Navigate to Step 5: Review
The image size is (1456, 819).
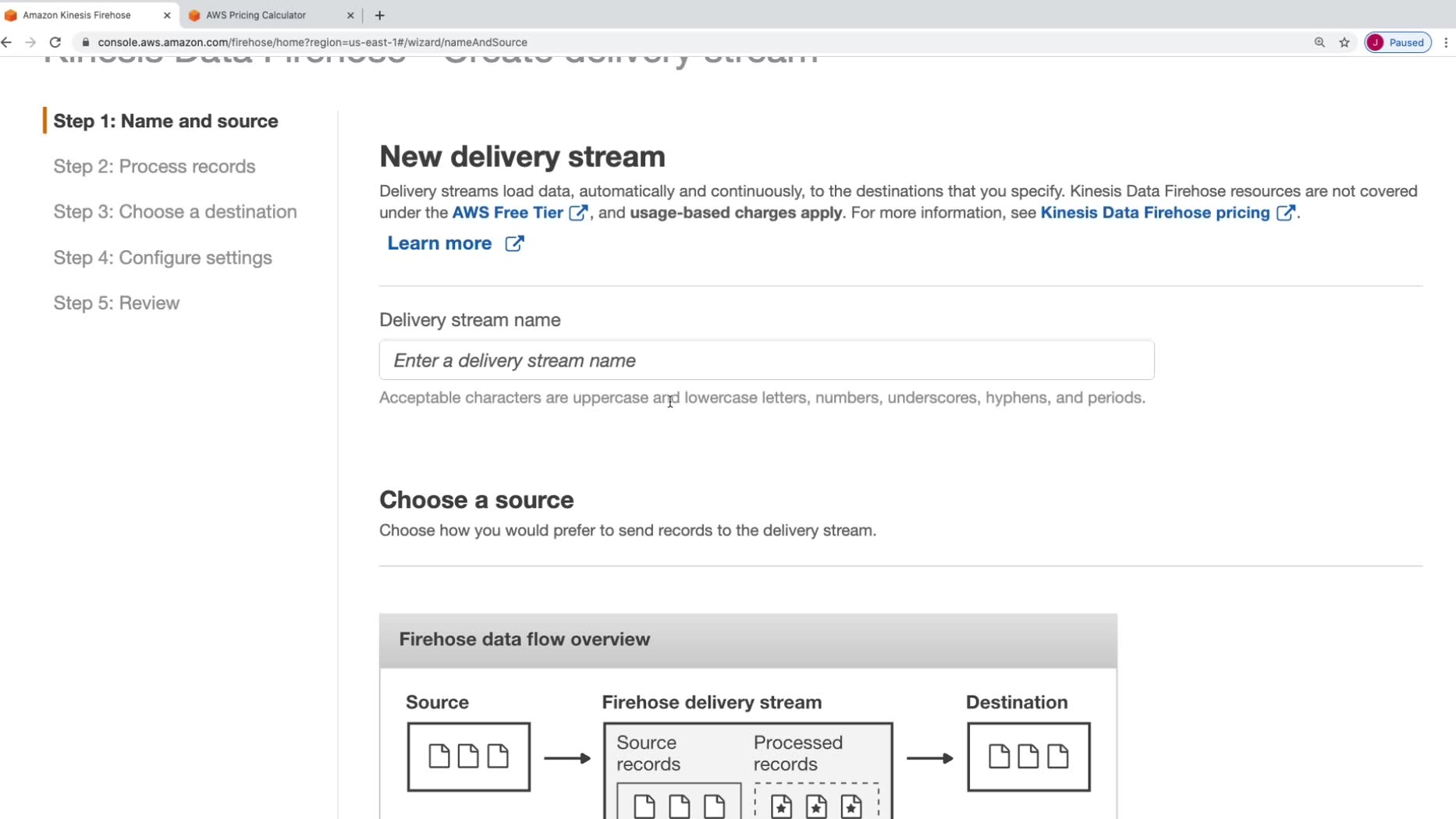pos(116,303)
